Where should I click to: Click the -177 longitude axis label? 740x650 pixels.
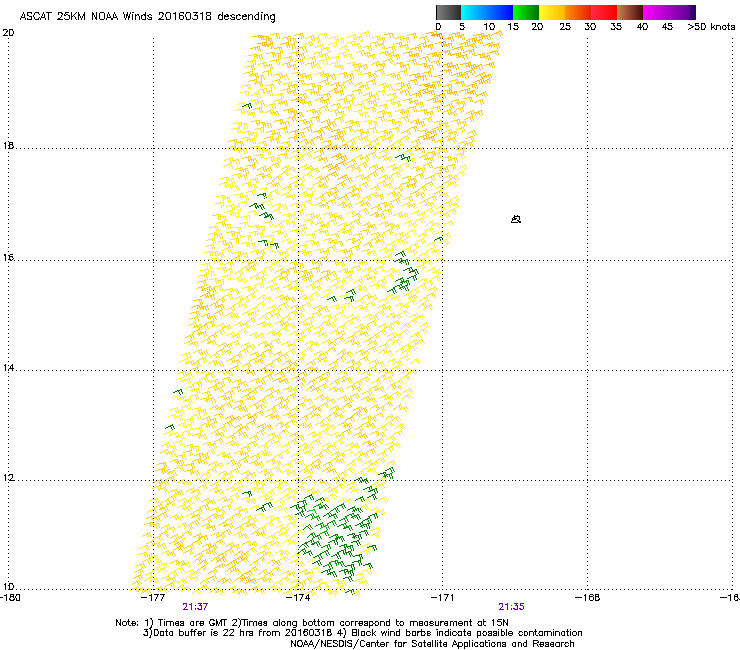(153, 598)
